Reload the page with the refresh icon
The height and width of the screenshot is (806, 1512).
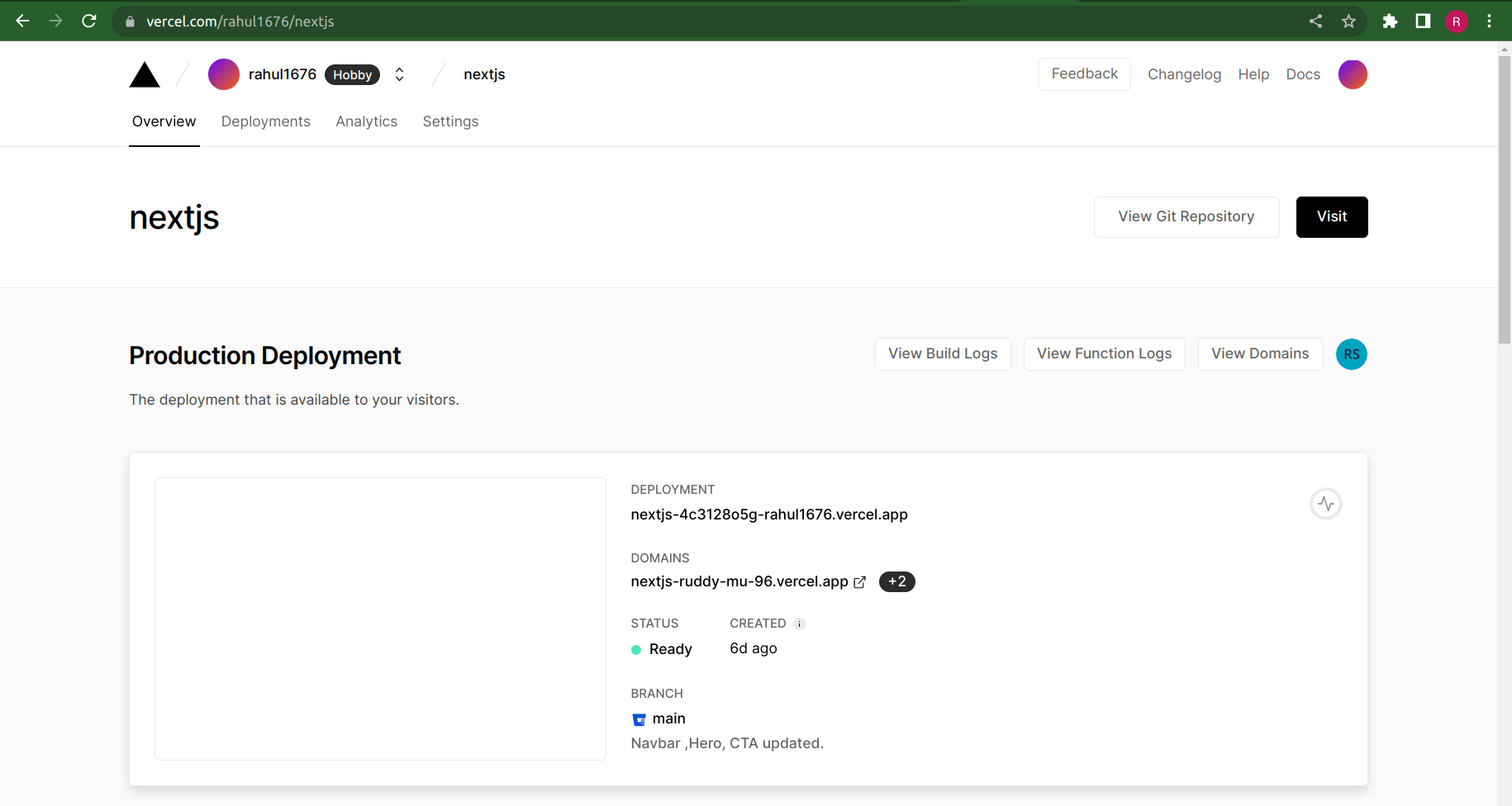pos(89,21)
